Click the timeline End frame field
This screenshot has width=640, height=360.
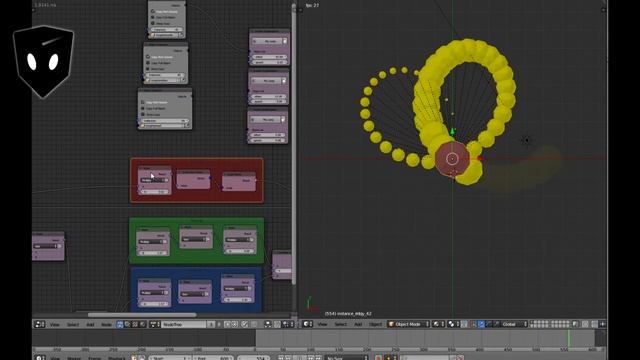coord(213,358)
